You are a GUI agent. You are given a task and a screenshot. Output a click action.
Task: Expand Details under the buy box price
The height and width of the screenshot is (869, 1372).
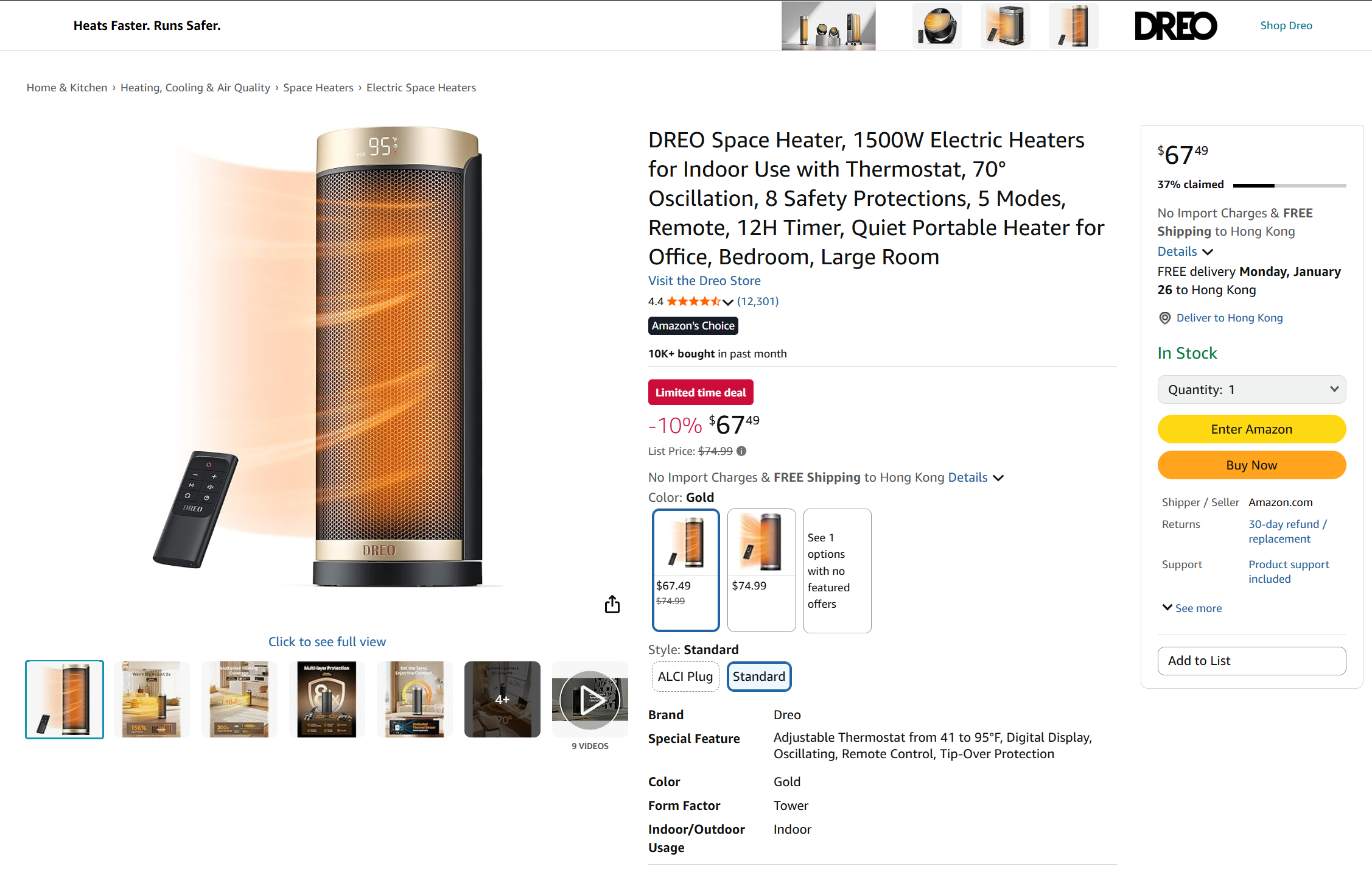[1185, 252]
